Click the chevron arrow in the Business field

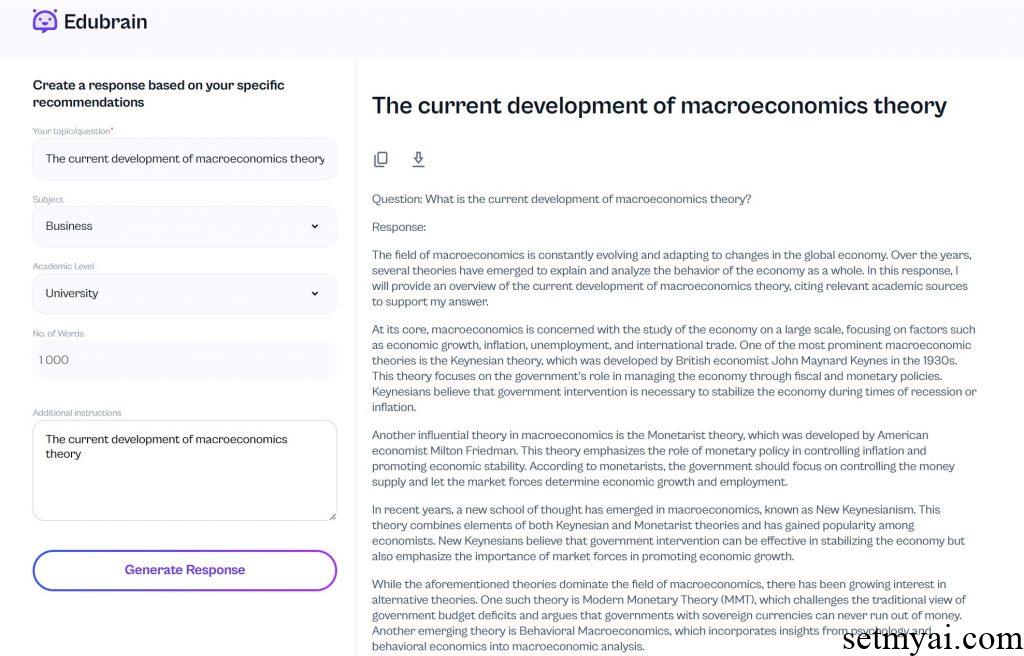315,226
